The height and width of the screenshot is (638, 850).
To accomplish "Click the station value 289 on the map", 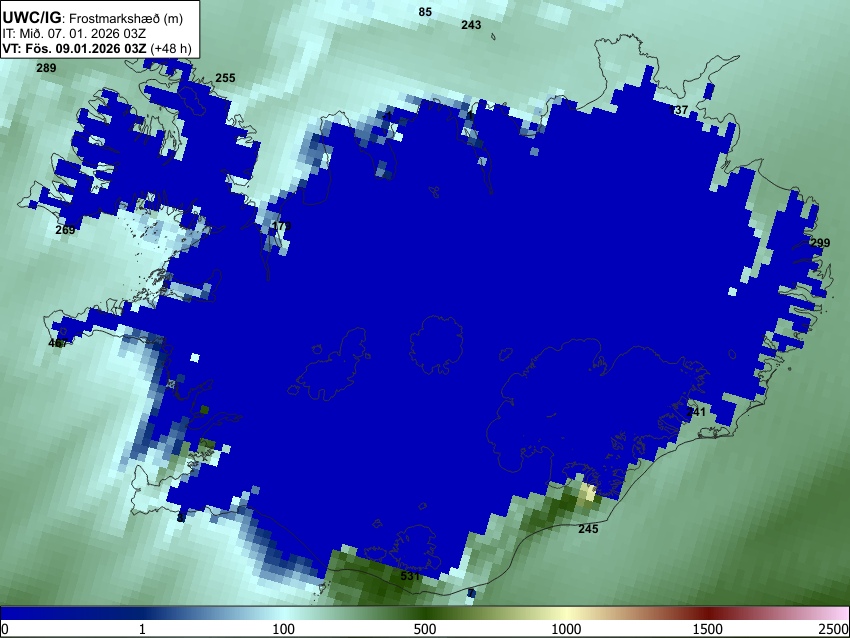I will [46, 68].
